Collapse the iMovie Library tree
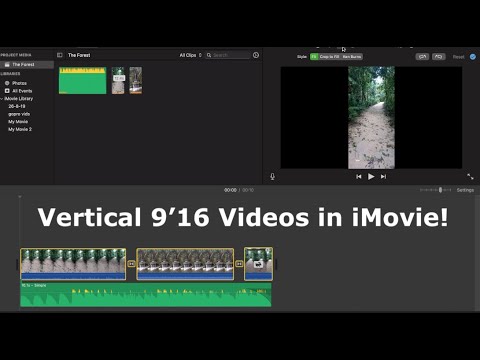 [2, 99]
